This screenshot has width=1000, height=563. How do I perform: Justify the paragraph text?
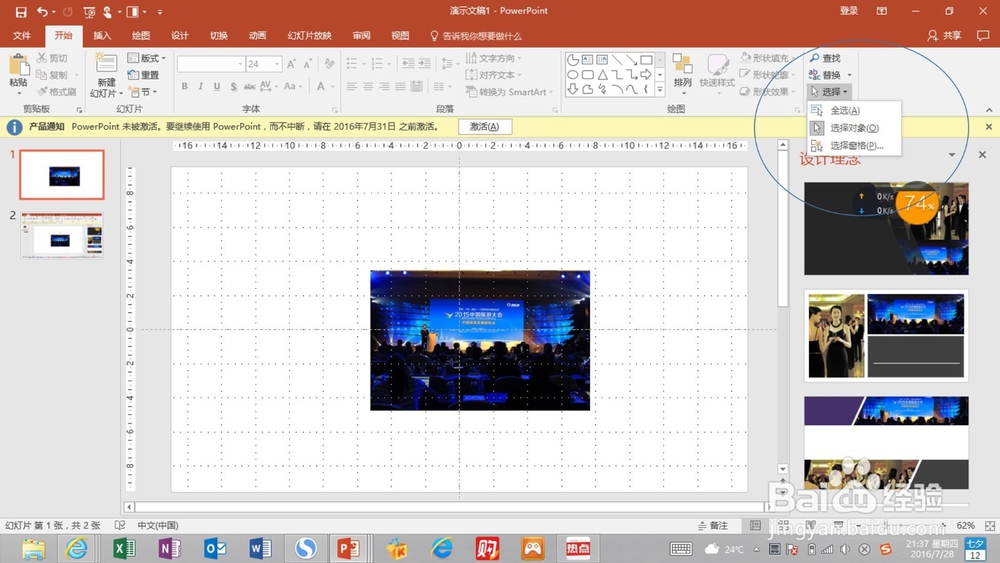pyautogui.click(x=401, y=86)
